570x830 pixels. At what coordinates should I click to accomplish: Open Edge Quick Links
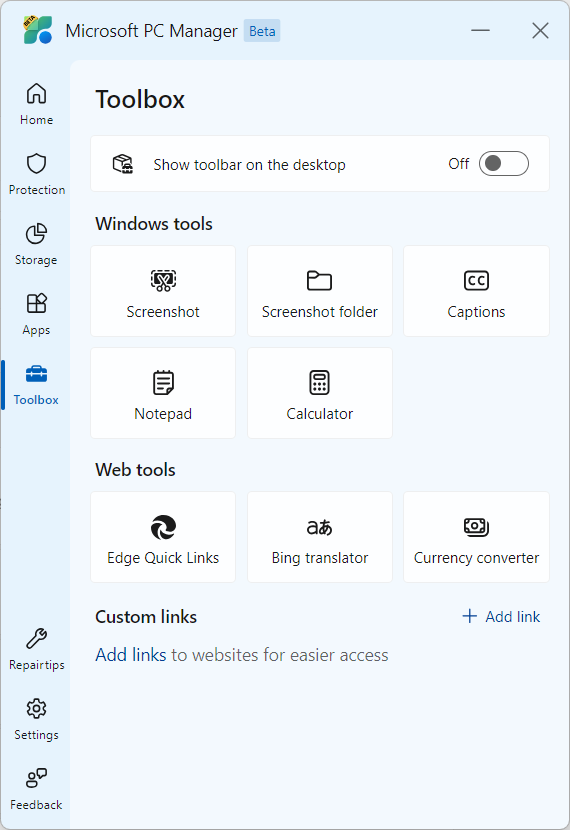pos(163,537)
